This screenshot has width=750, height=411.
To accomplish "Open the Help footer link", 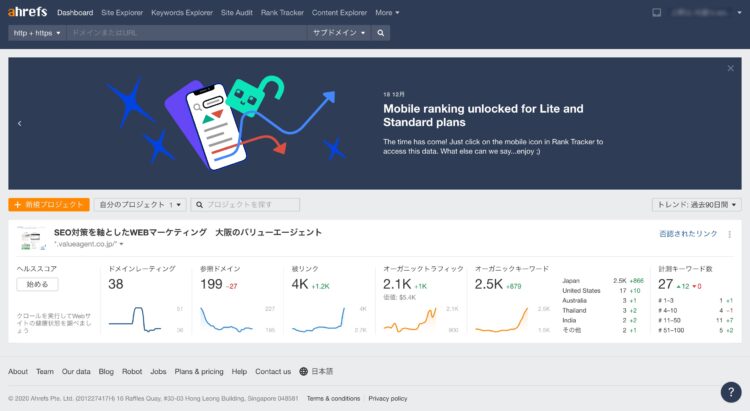I will pyautogui.click(x=239, y=371).
